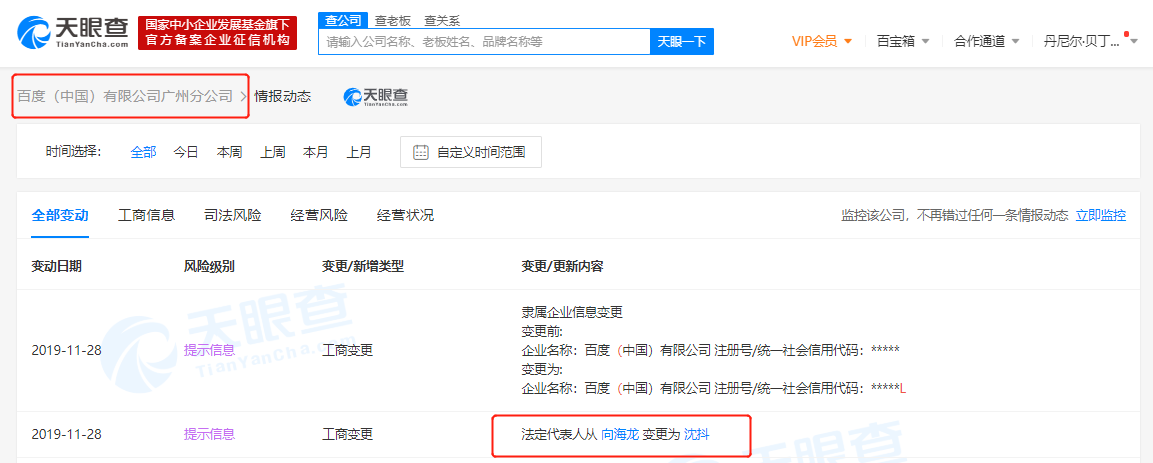Select the 2019-11-28 date of the 法定代表人 change row
Viewport: 1153px width, 463px height.
(66, 434)
